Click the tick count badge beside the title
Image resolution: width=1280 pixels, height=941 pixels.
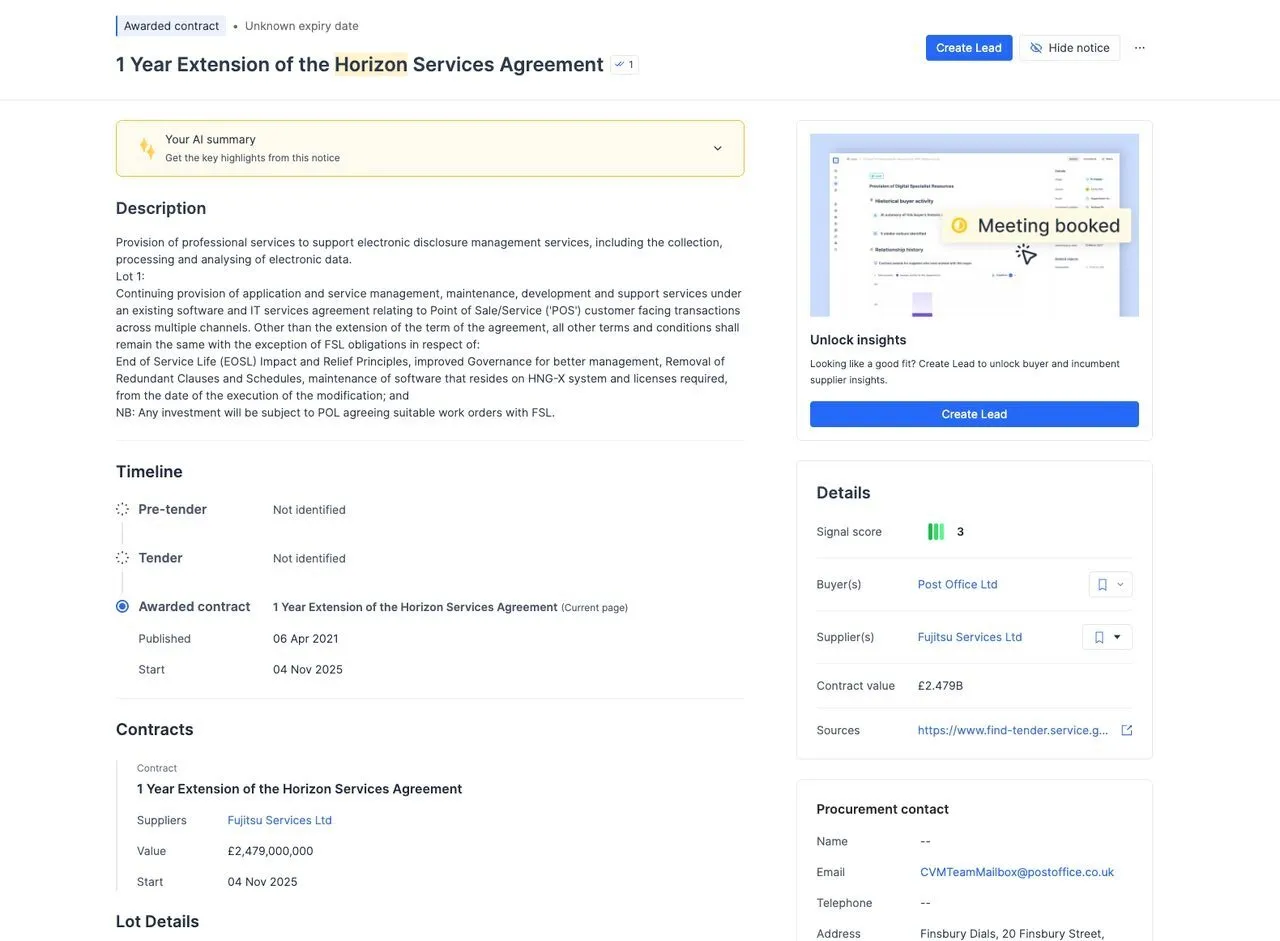[625, 65]
